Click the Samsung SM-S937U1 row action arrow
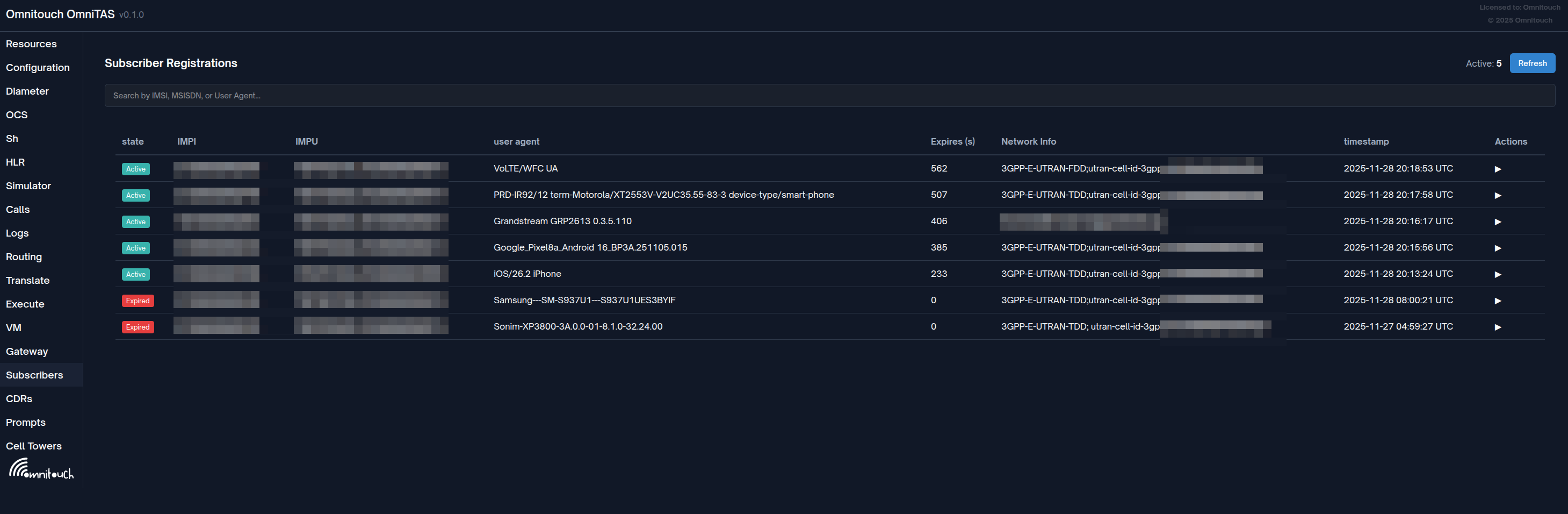The width and height of the screenshot is (1568, 514). click(x=1498, y=301)
